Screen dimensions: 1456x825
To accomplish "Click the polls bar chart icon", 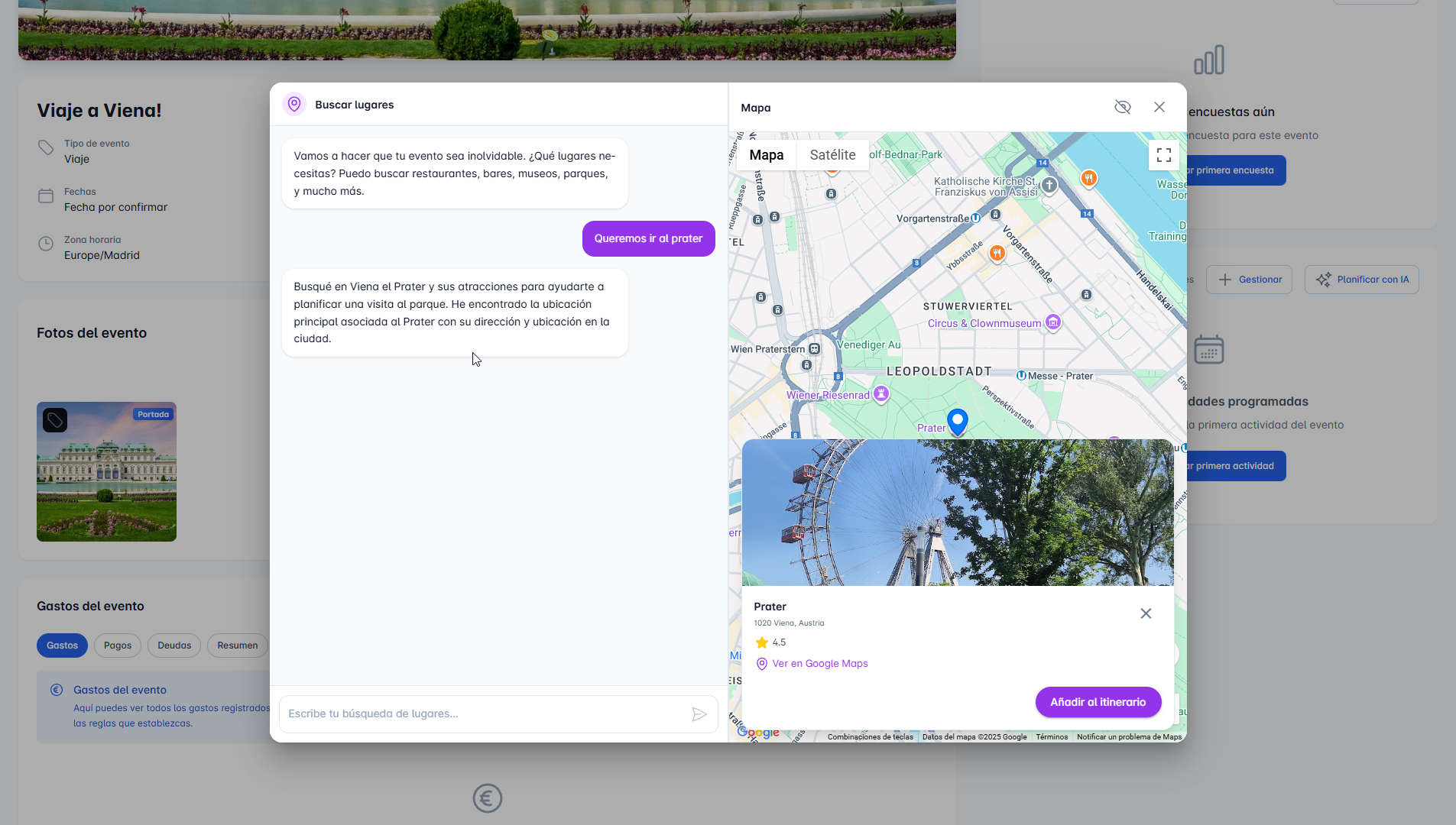I will (1209, 60).
